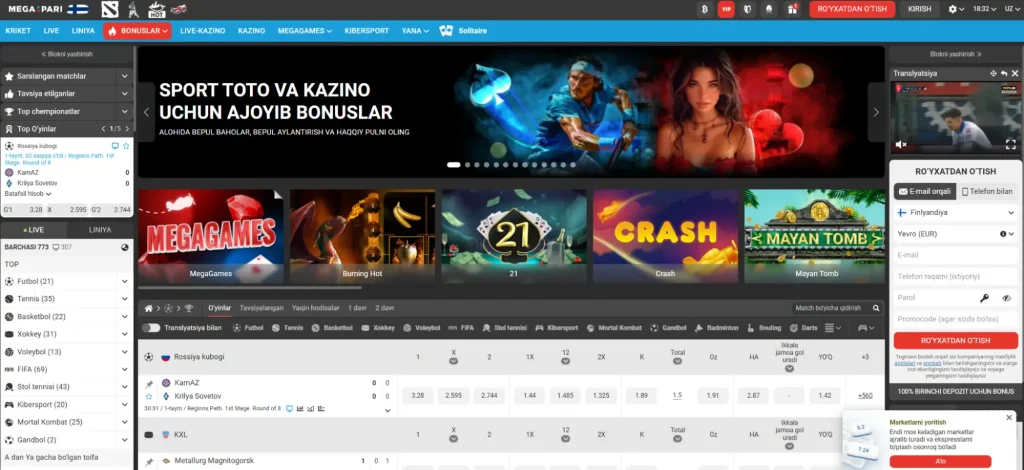
Task: Click the A'lo button in popup
Action: 940,461
